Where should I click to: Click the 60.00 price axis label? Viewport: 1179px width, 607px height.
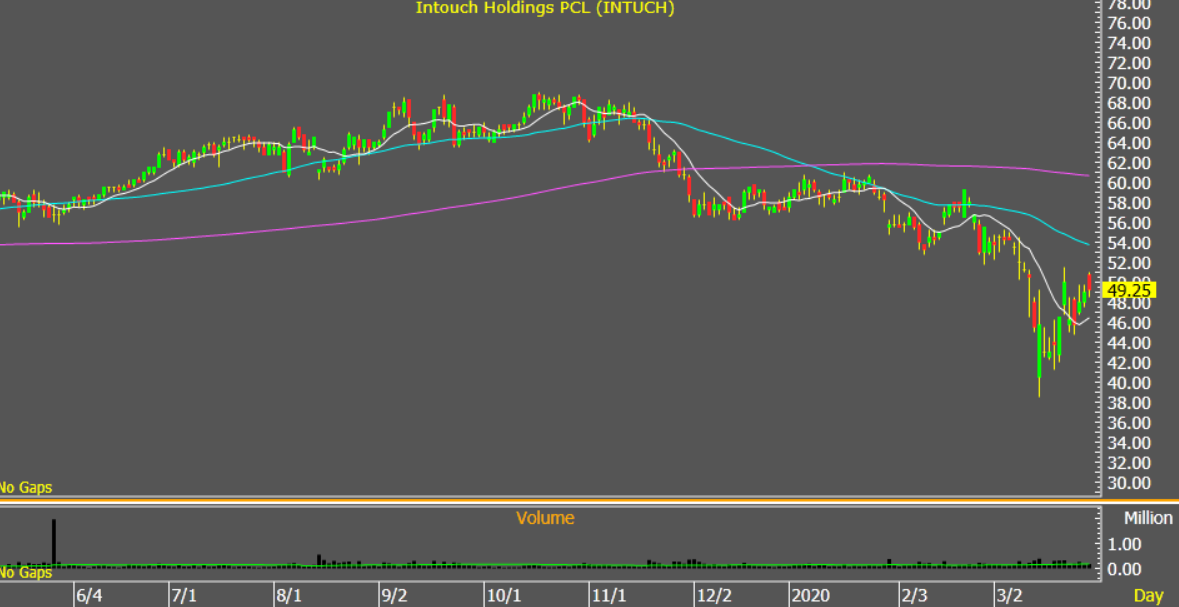pyautogui.click(x=1130, y=184)
